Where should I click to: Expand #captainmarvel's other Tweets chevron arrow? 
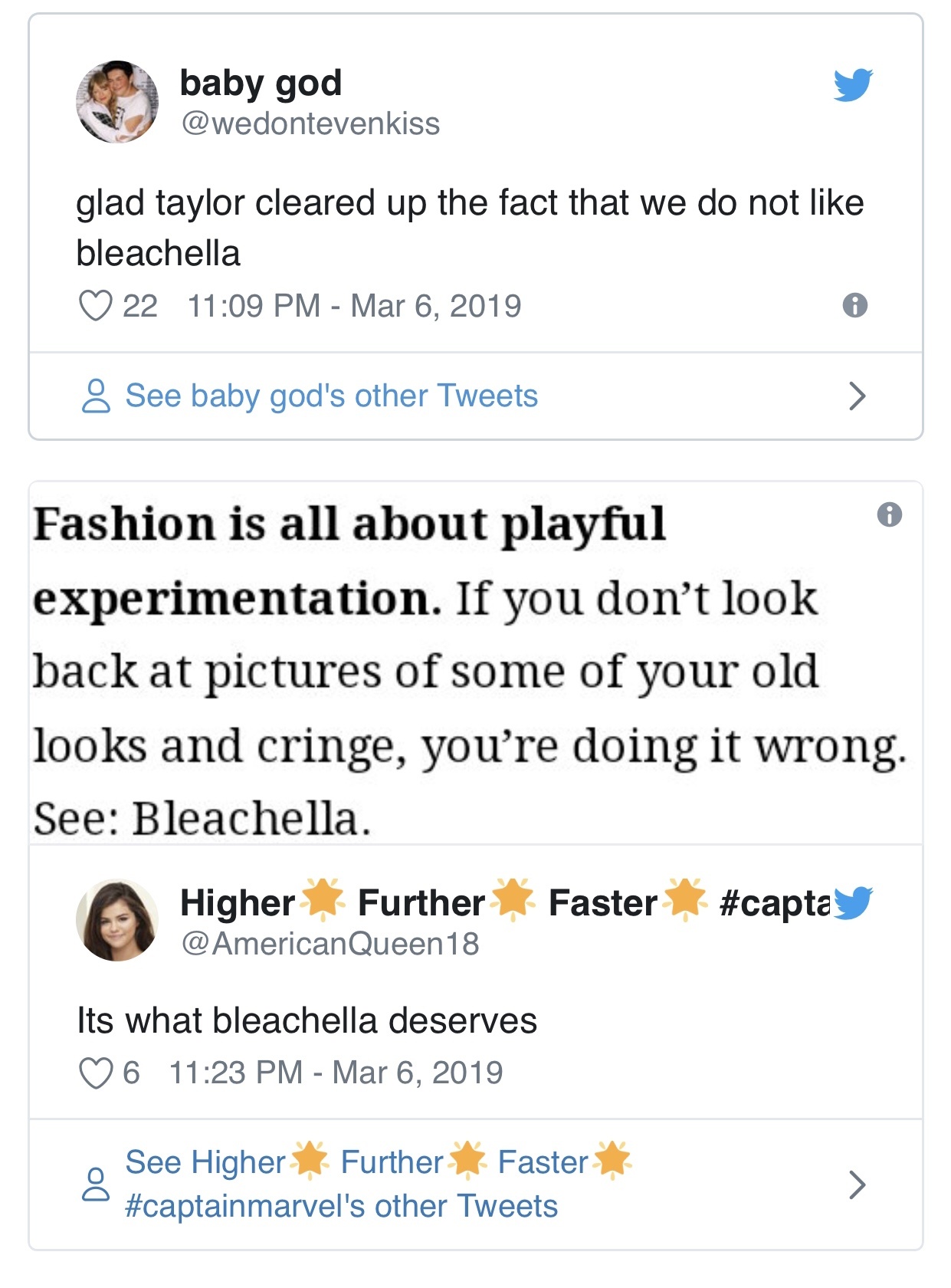(x=857, y=1184)
